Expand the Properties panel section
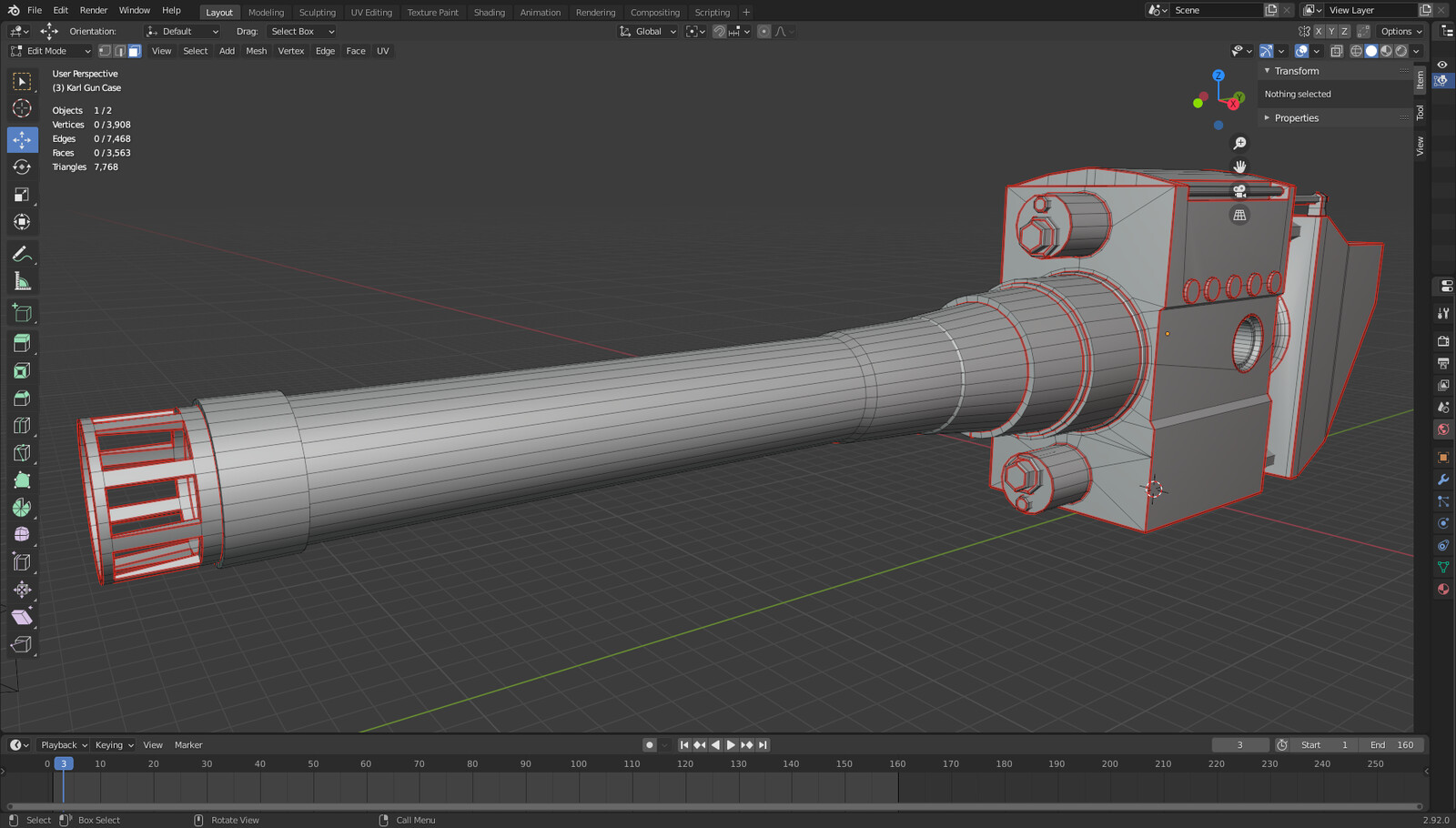The image size is (1456, 828). coord(1296,118)
